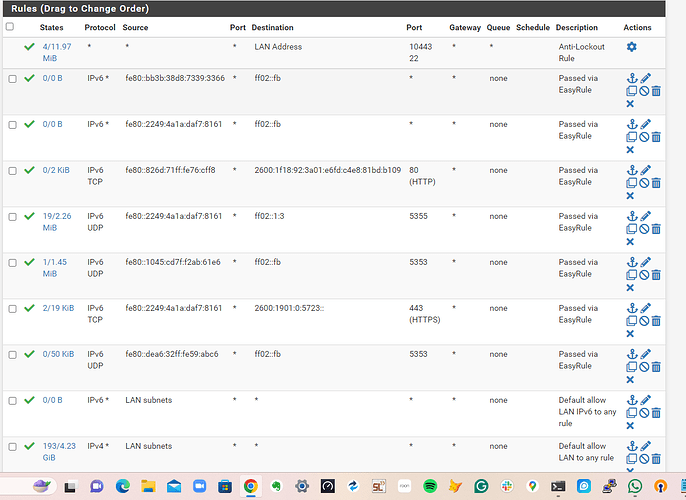This screenshot has width=686, height=500.
Task: Disable the port 443 (HTTPS) rule
Action: [x=644, y=321]
